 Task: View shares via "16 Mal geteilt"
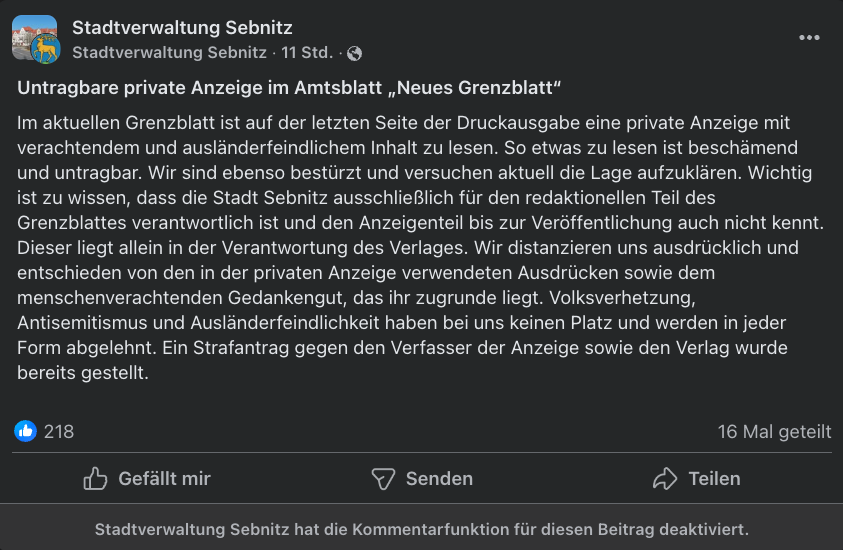click(x=774, y=432)
